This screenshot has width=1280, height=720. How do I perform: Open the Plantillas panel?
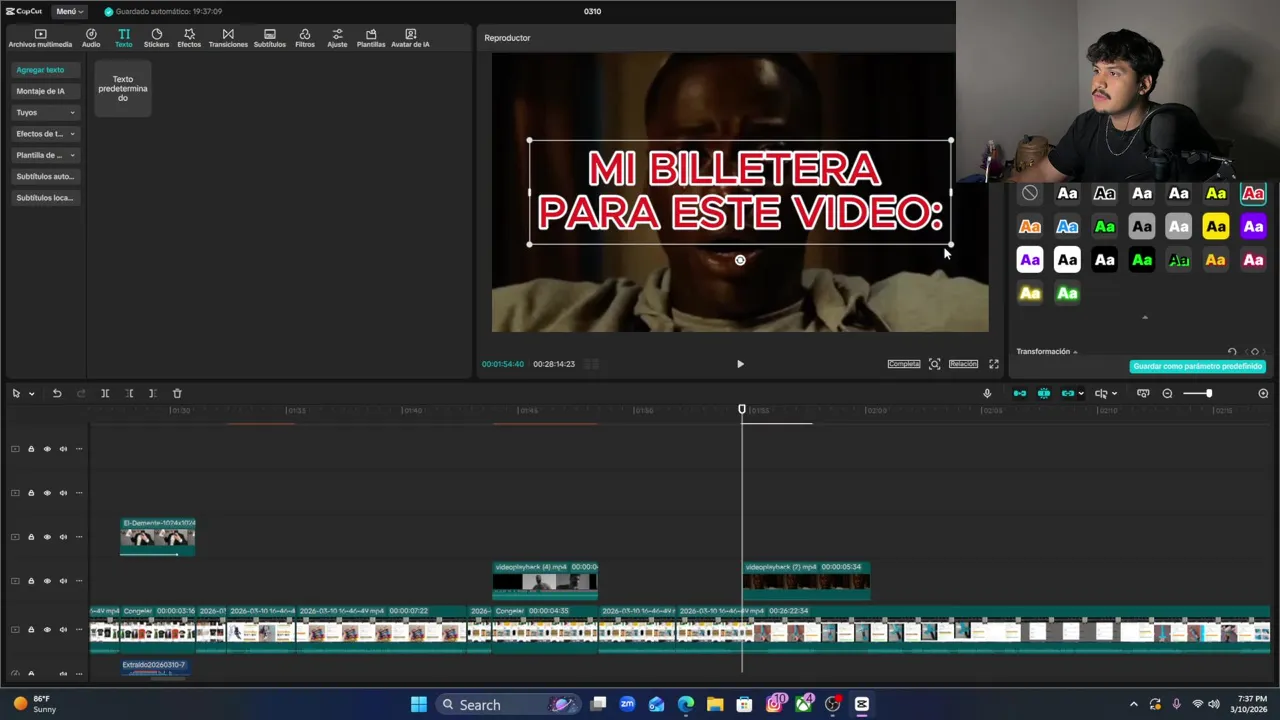[x=371, y=38]
